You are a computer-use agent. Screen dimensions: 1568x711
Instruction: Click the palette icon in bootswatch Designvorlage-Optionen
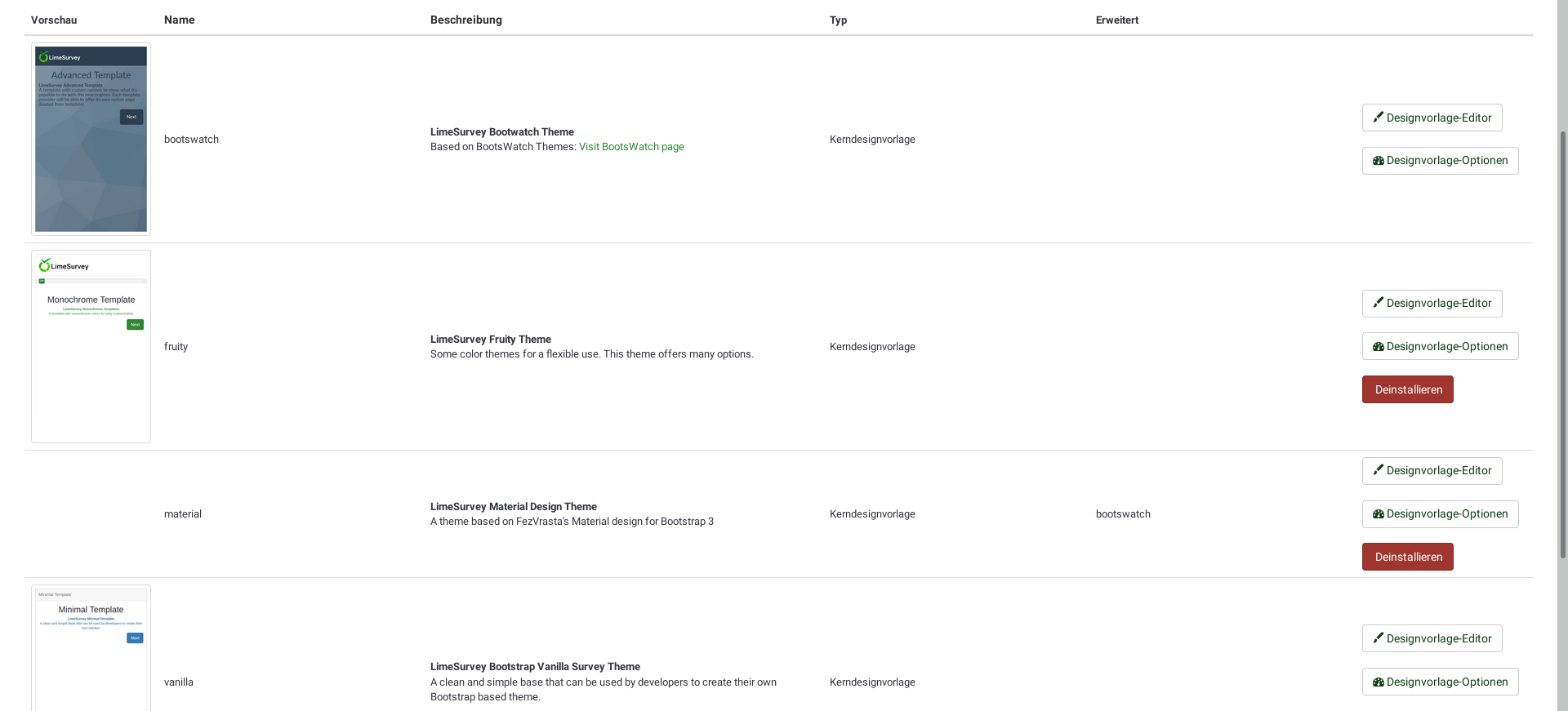(x=1379, y=161)
